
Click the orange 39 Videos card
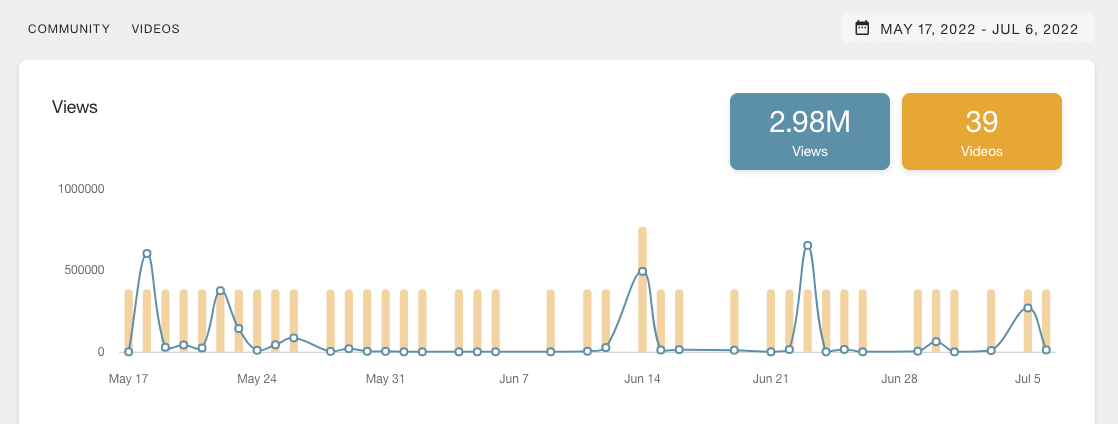click(x=982, y=132)
